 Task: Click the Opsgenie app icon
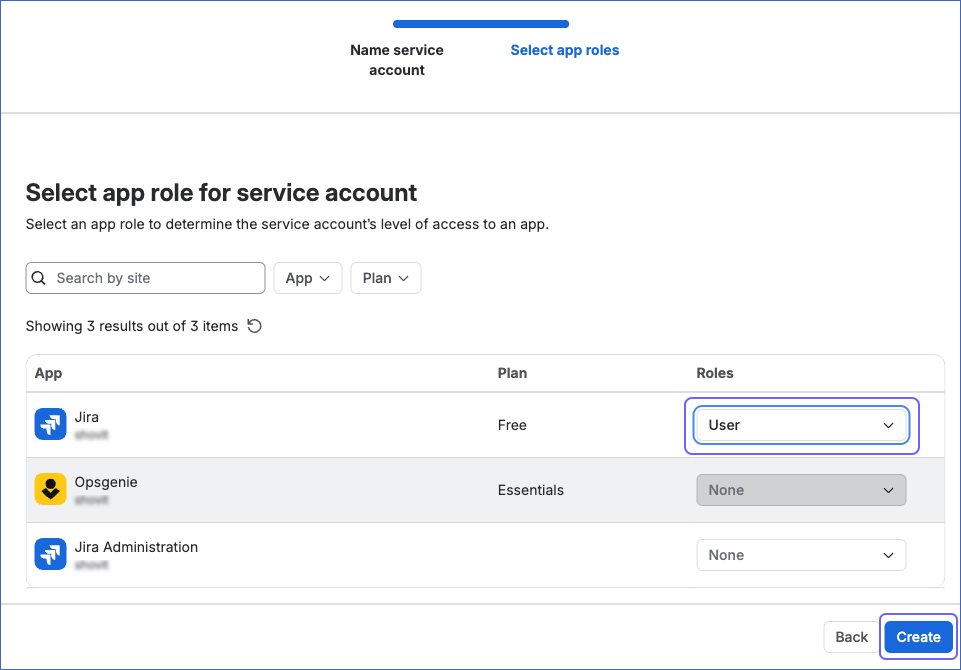point(50,489)
